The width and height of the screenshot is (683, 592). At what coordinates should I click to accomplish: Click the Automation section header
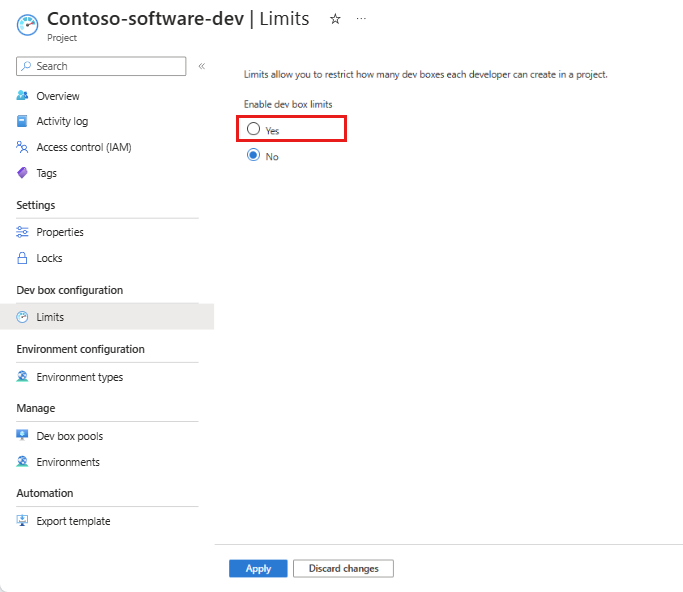pyautogui.click(x=45, y=493)
